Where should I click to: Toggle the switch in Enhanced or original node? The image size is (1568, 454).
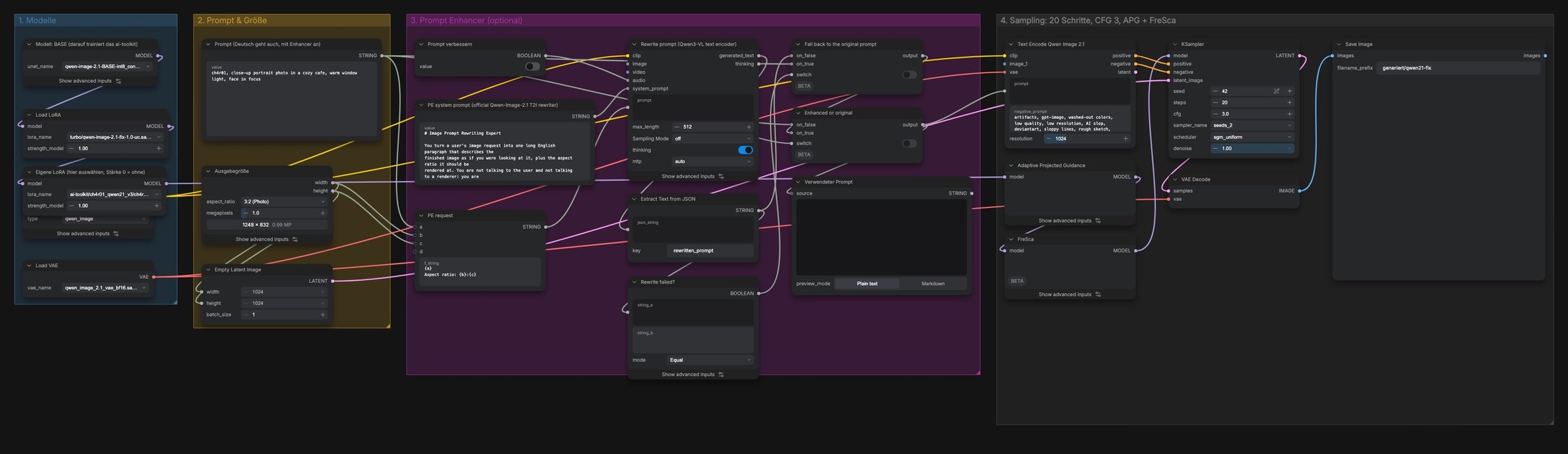click(x=909, y=143)
